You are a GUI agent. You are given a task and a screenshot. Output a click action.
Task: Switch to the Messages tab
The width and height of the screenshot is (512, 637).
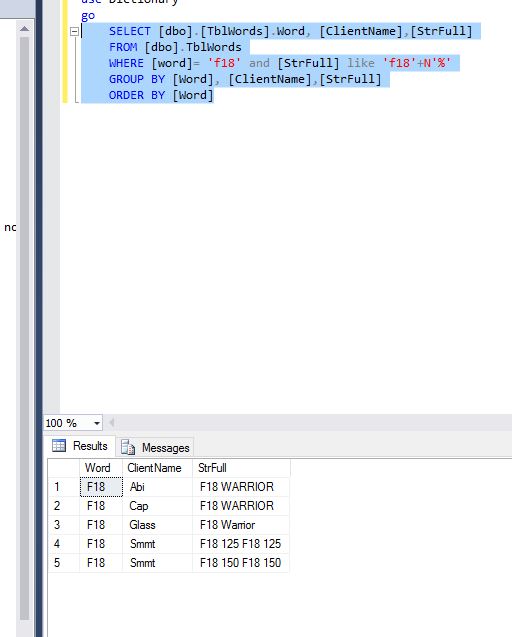[155, 447]
